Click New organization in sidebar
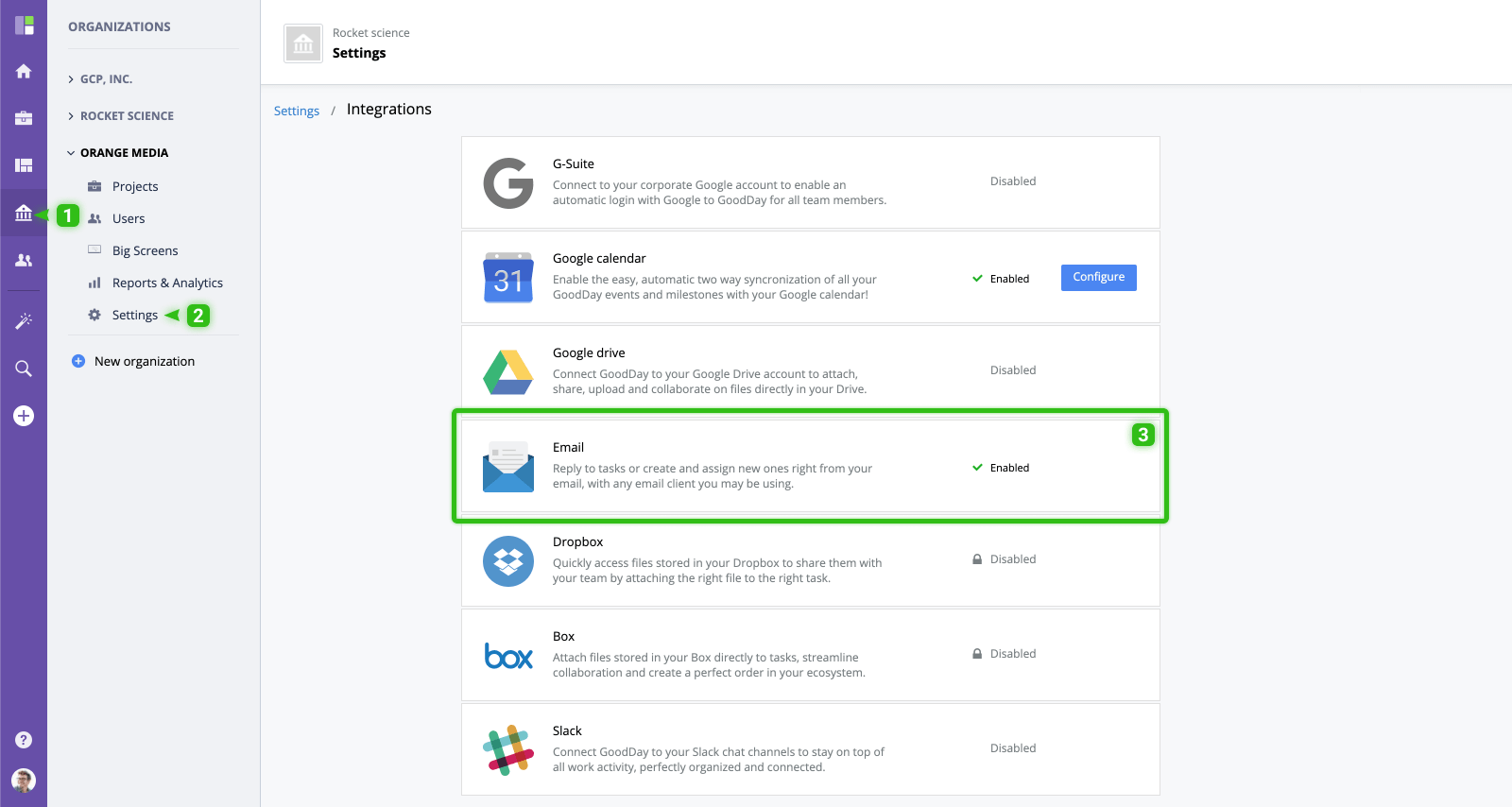This screenshot has height=807, width=1512. 144,361
